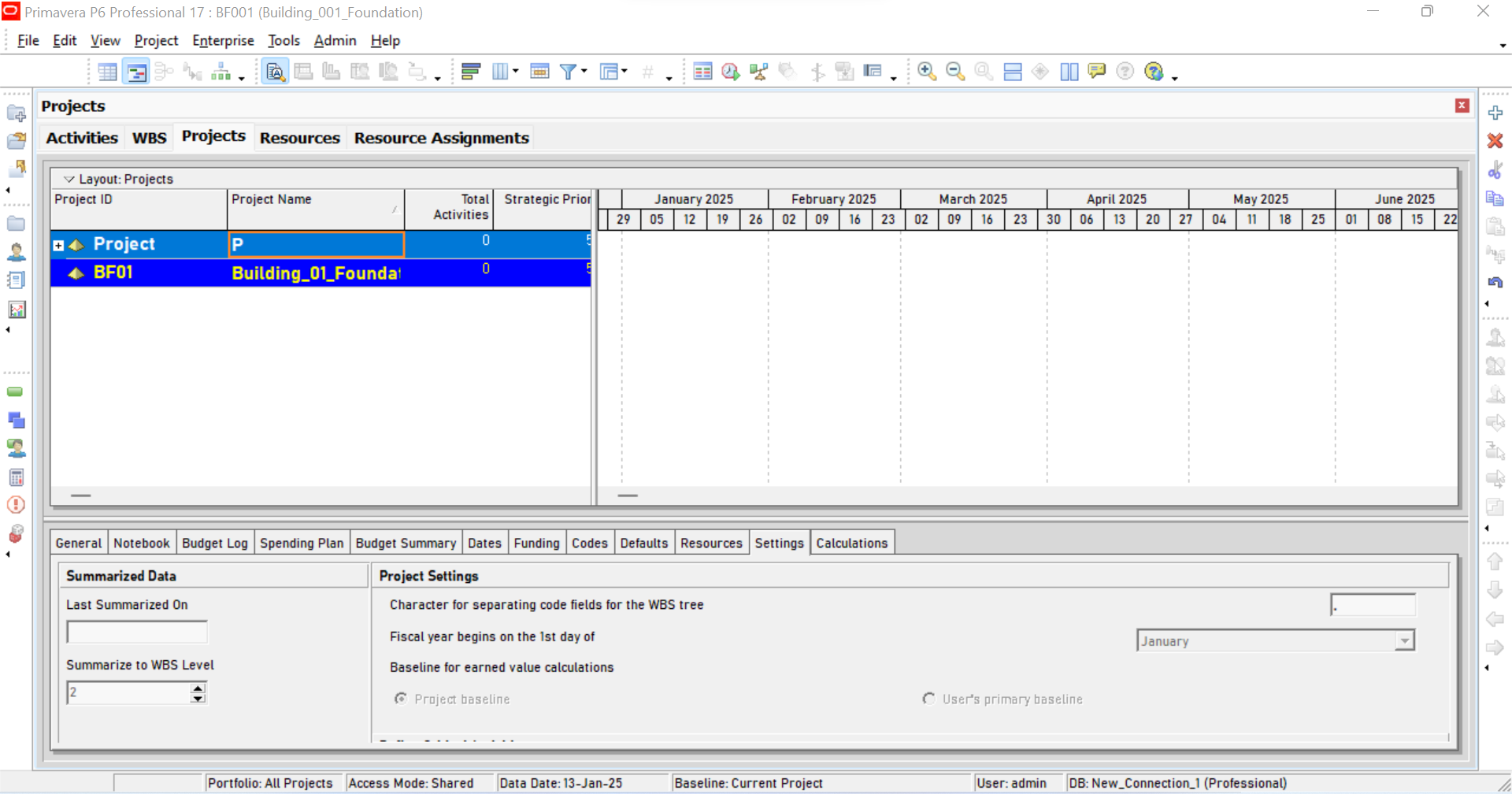
Task: Switch to the Activities tab
Action: [x=82, y=138]
